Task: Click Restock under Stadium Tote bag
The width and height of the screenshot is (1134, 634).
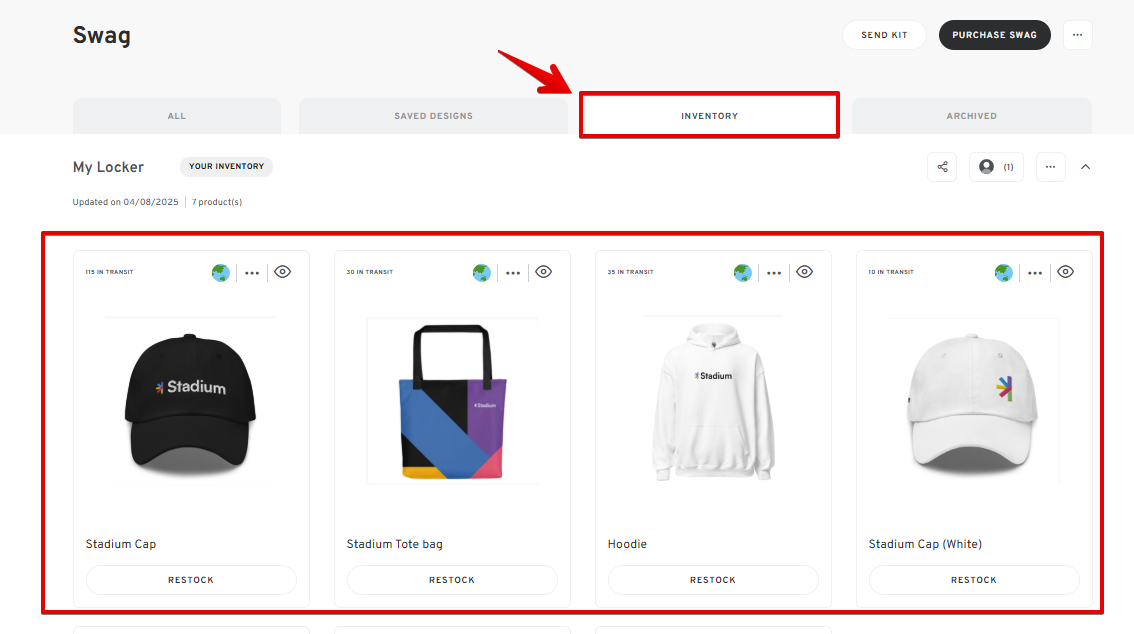Action: (452, 580)
